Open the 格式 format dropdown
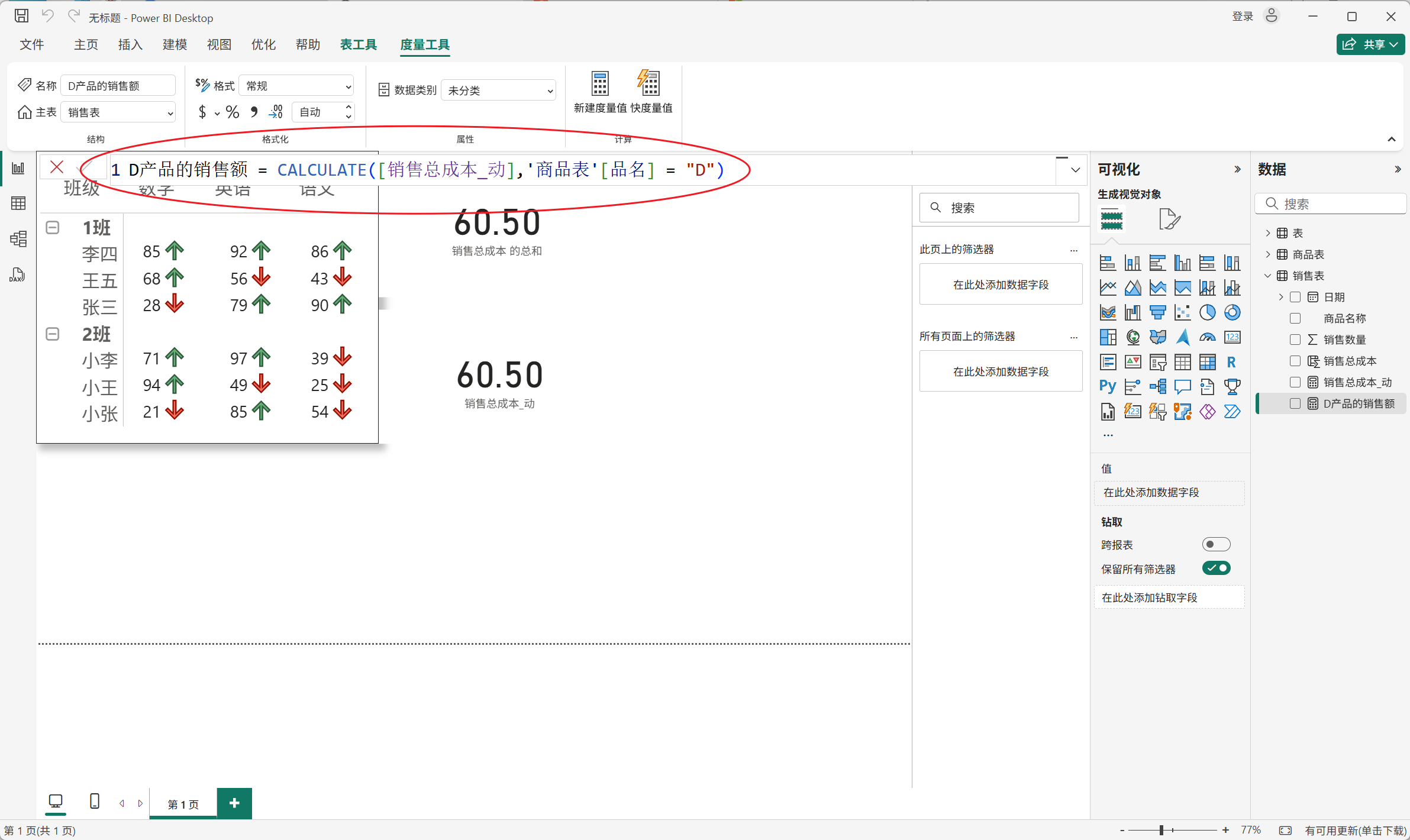The image size is (1410, 840). 296,86
